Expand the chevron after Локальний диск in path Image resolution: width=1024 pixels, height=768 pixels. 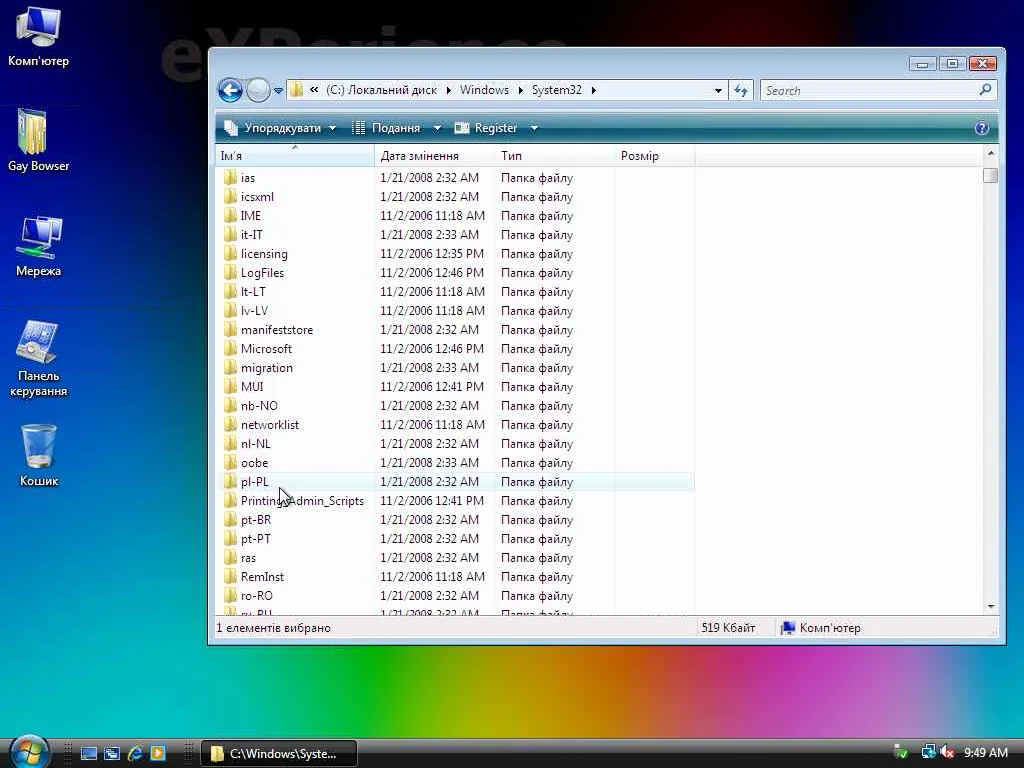coord(449,90)
